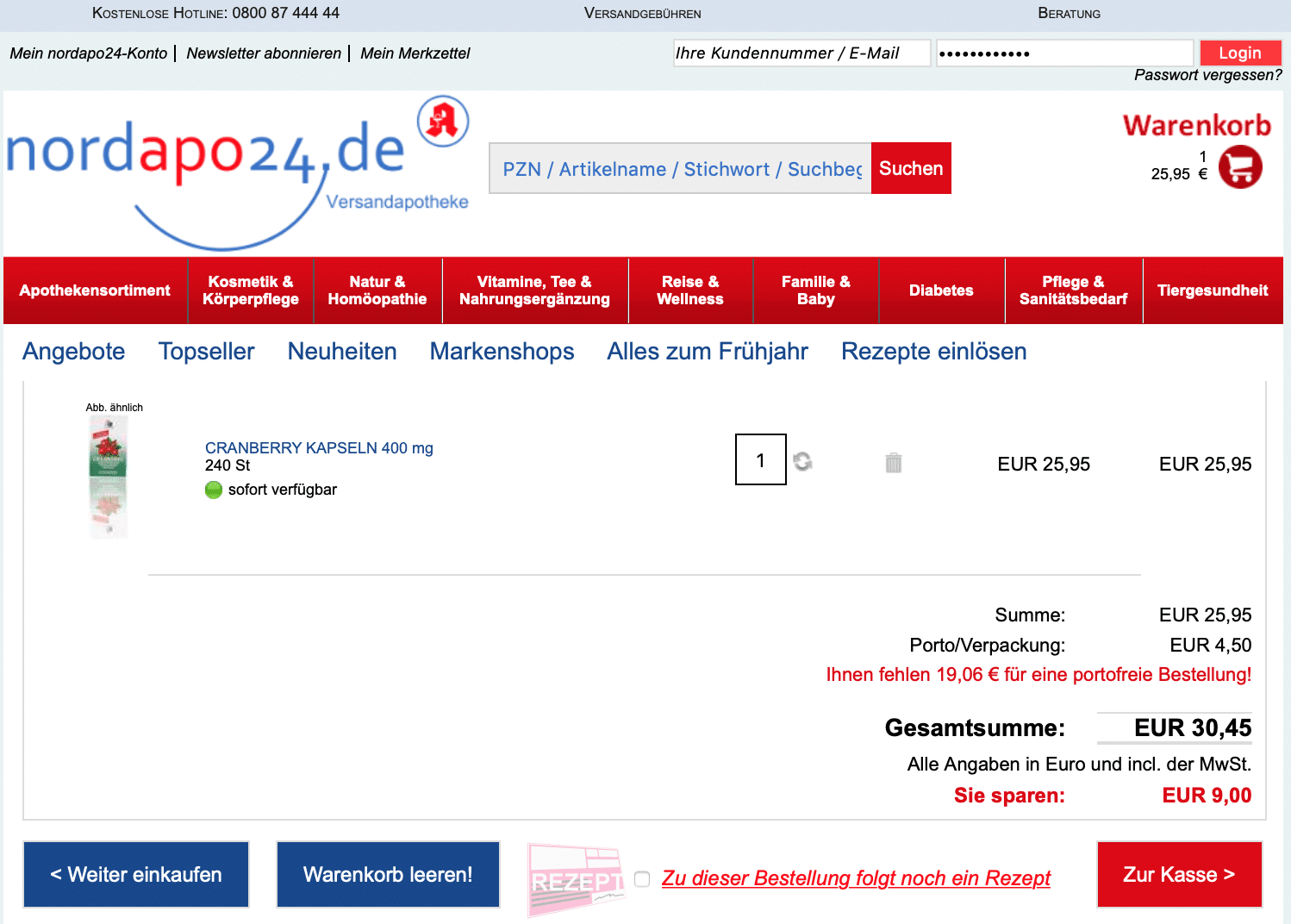1291x924 pixels.
Task: Click the portofreie Bestellung notice text
Action: (x=1038, y=674)
